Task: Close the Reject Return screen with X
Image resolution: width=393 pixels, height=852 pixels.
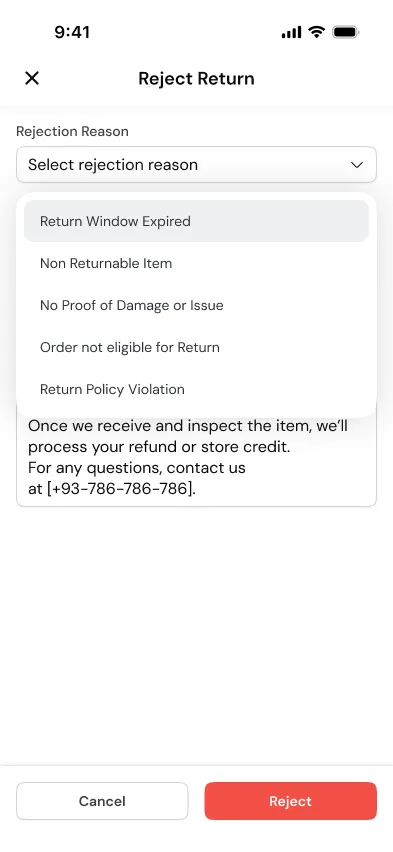Action: [32, 78]
